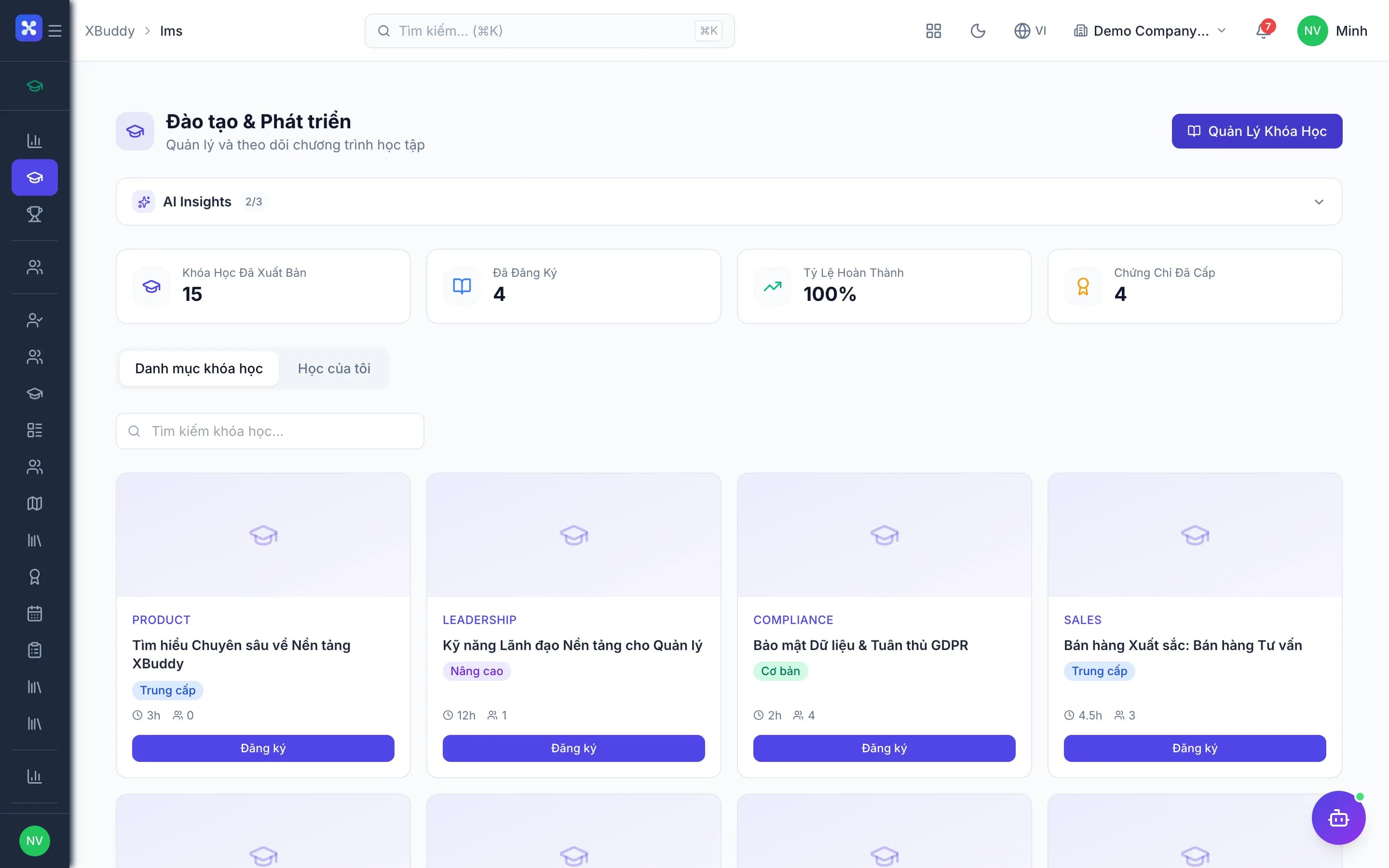Click the COMPLIANCE category label
This screenshot has height=868, width=1389.
(x=793, y=620)
